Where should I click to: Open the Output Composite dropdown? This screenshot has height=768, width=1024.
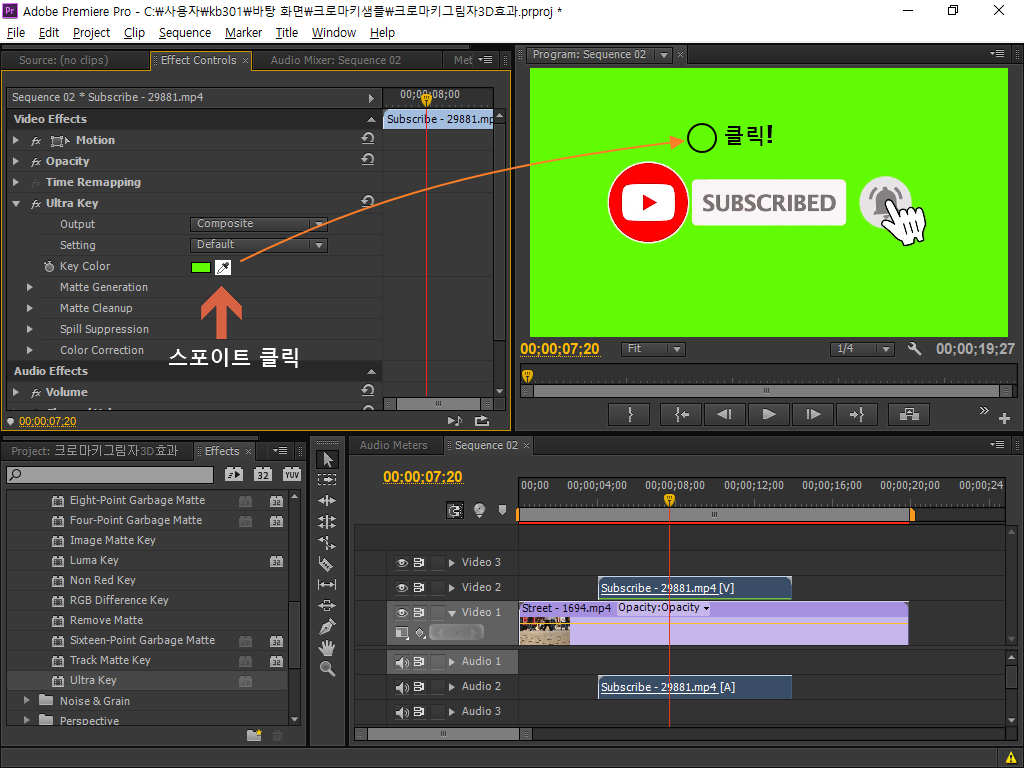click(x=259, y=224)
